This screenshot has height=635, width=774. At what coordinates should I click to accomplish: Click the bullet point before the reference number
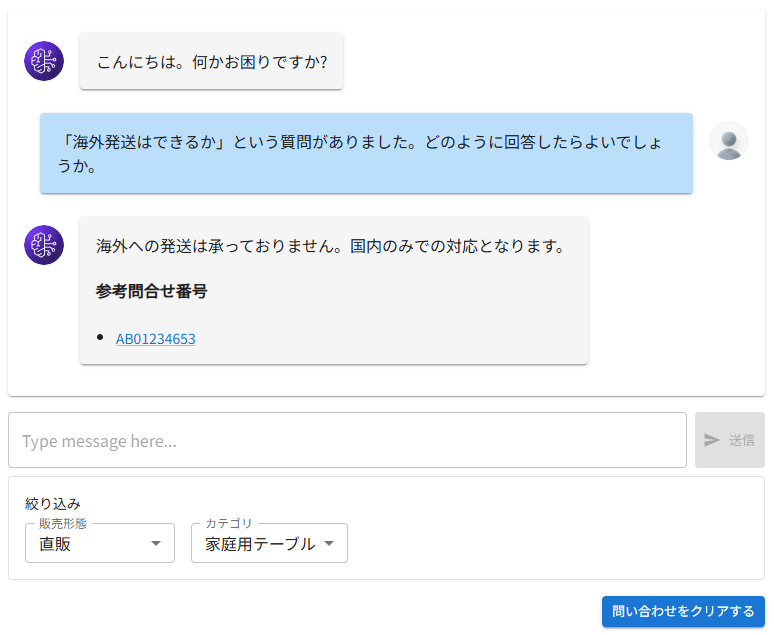pyautogui.click(x=100, y=337)
